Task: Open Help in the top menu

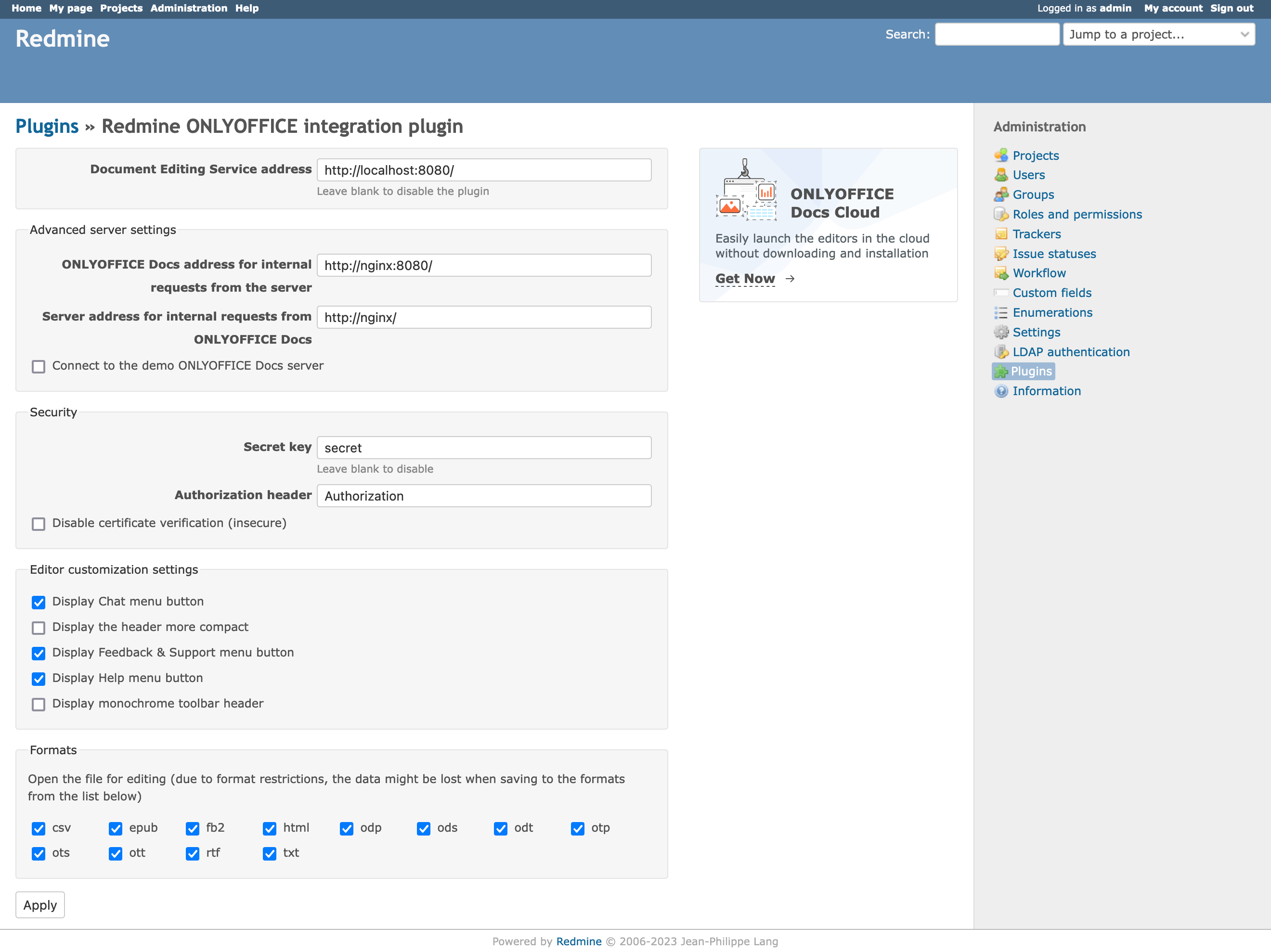Action: 247,8
